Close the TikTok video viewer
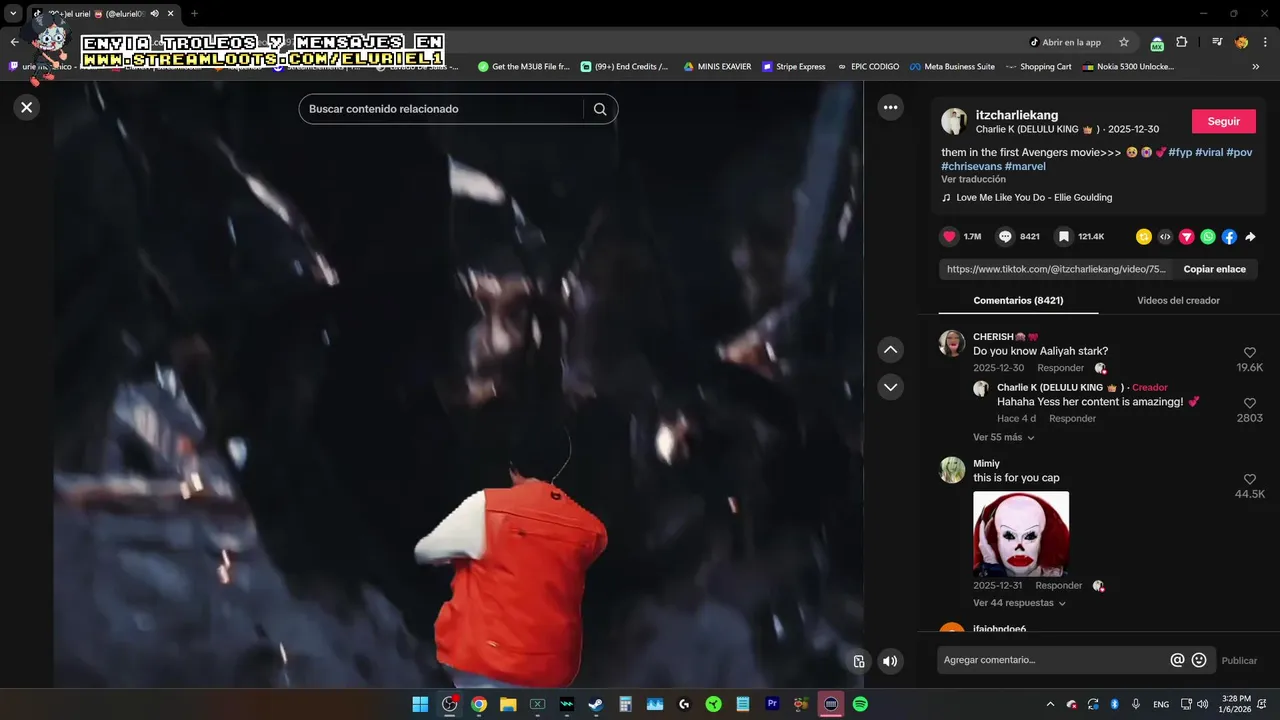The height and width of the screenshot is (720, 1280). pyautogui.click(x=27, y=107)
